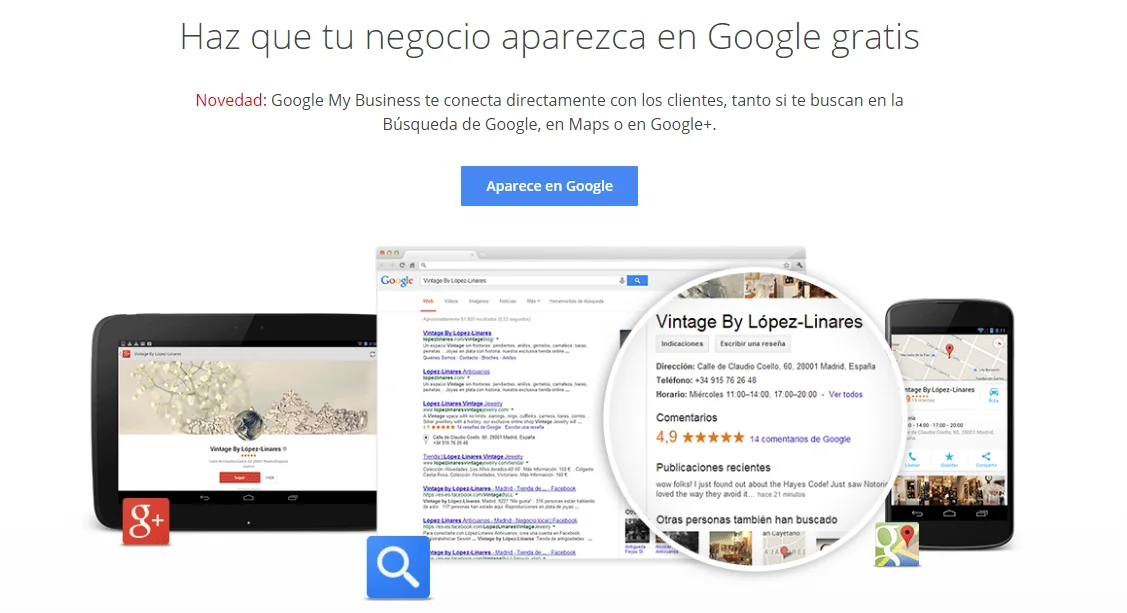The image size is (1127, 613).
Task: Tap the Compartir share icon on phone
Action: (985, 458)
